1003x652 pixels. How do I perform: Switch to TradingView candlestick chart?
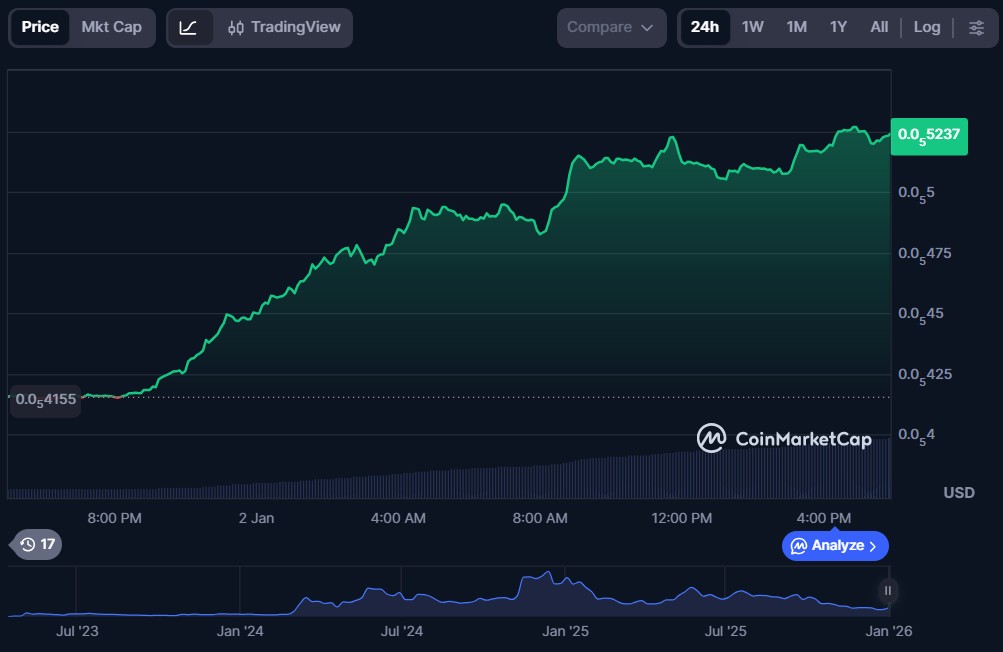coord(284,27)
